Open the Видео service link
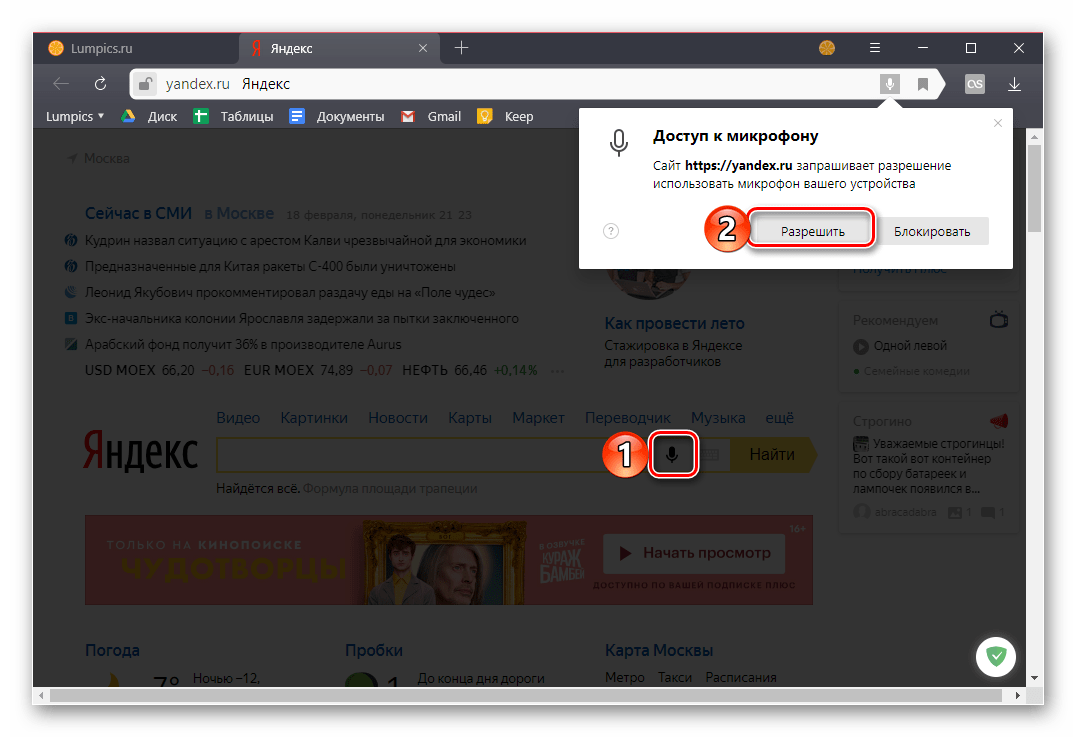This screenshot has height=737, width=1076. tap(238, 418)
